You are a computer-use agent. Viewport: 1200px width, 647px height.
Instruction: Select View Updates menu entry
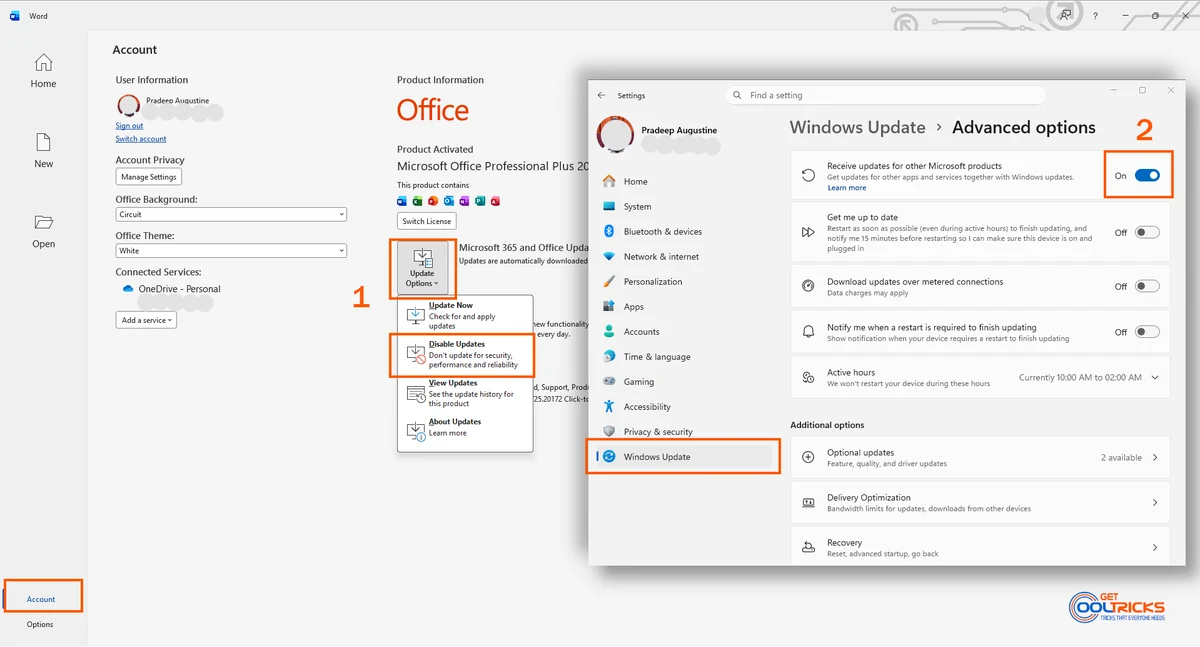coord(465,393)
